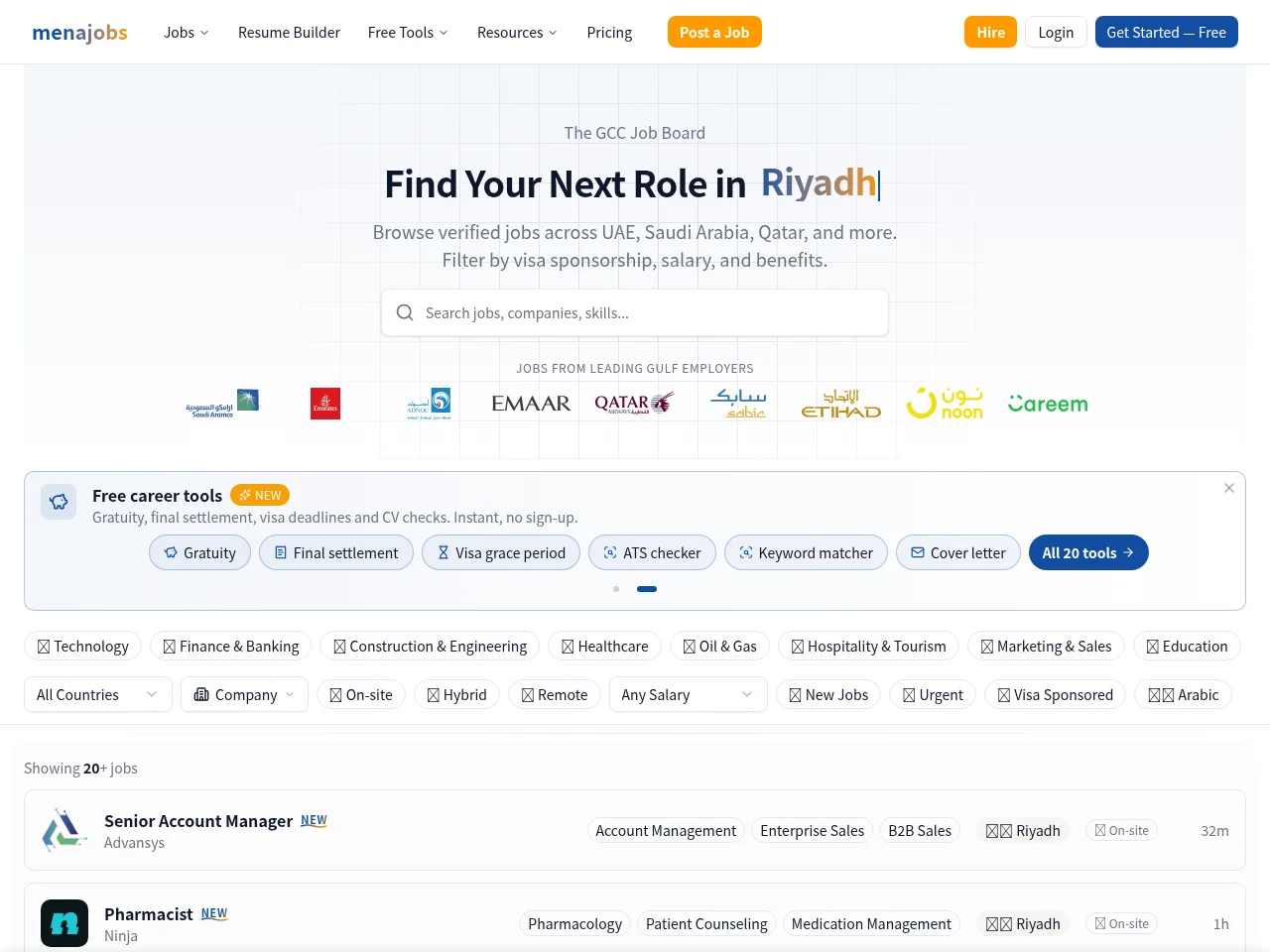This screenshot has height=952, width=1270.
Task: Enable the Visa Sponsored filter
Action: pos(1056,695)
